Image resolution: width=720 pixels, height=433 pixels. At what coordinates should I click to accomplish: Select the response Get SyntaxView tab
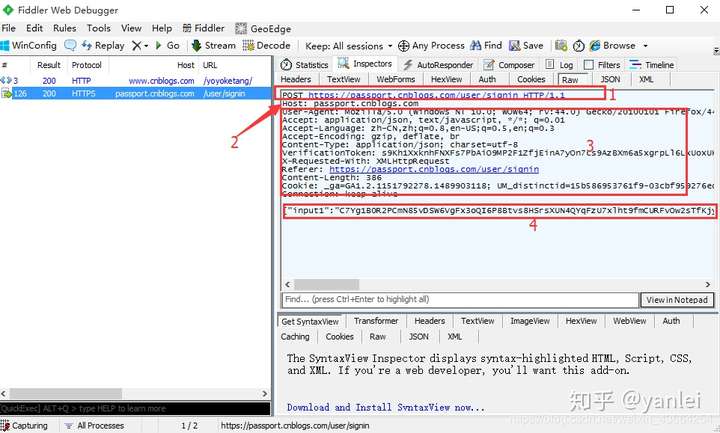pyautogui.click(x=310, y=321)
